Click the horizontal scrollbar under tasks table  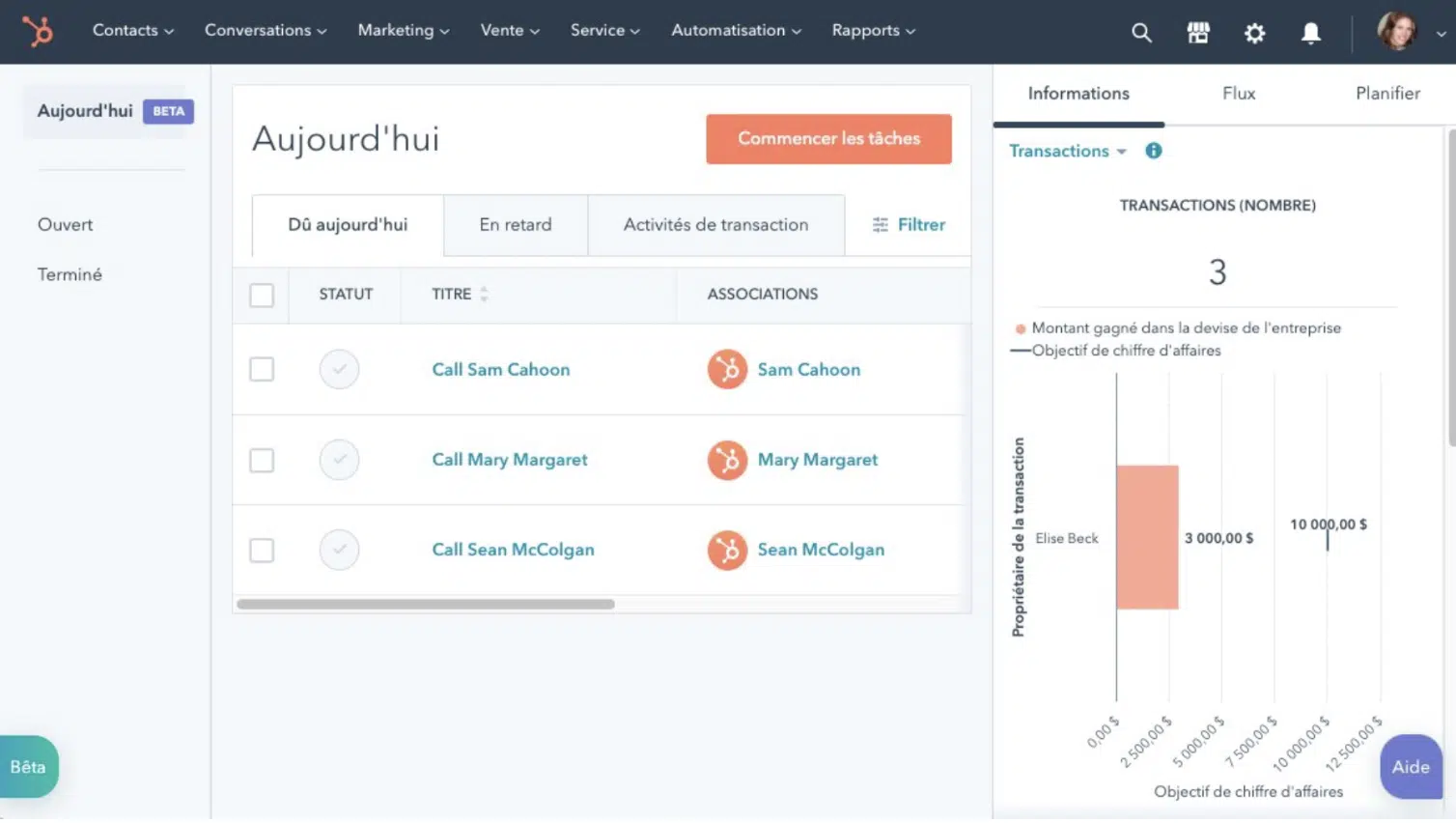coord(426,604)
